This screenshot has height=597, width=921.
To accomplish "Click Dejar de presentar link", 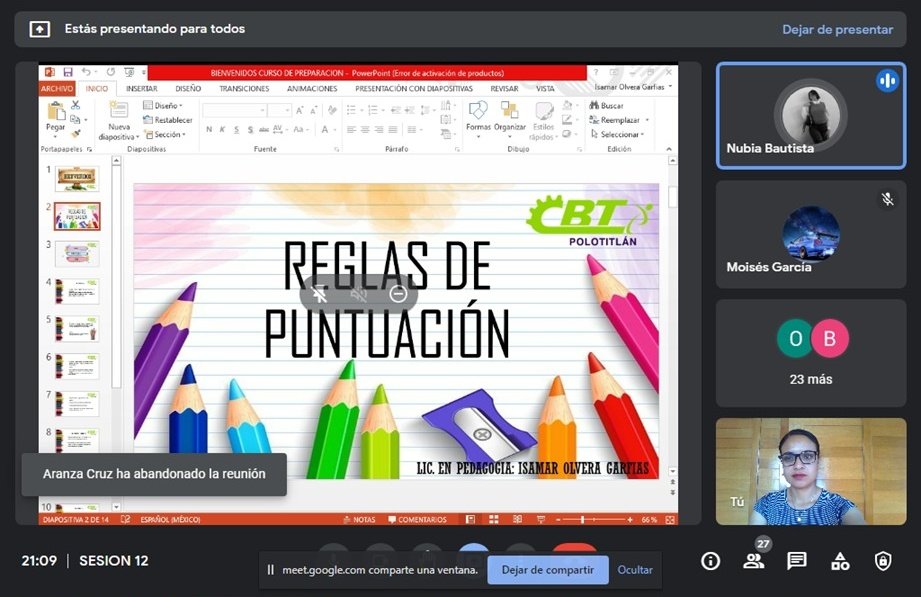I will pos(837,29).
